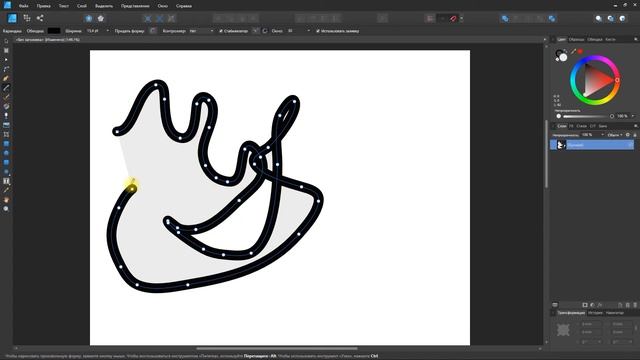Select the Rounded Rectangle tool
Screen dimensions: 640x360
point(6,162)
